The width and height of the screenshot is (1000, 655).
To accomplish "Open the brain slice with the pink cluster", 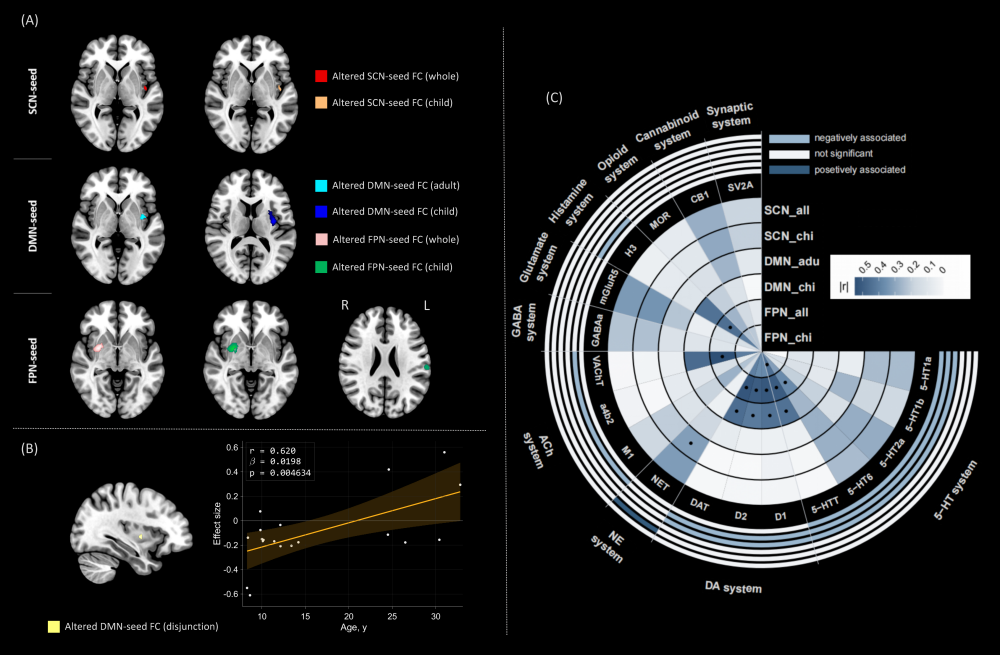I will (x=117, y=360).
